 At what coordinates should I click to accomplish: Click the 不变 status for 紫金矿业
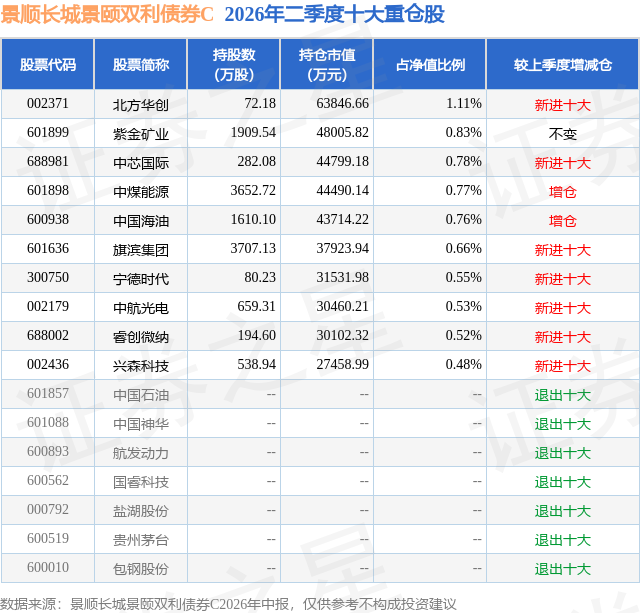click(563, 134)
